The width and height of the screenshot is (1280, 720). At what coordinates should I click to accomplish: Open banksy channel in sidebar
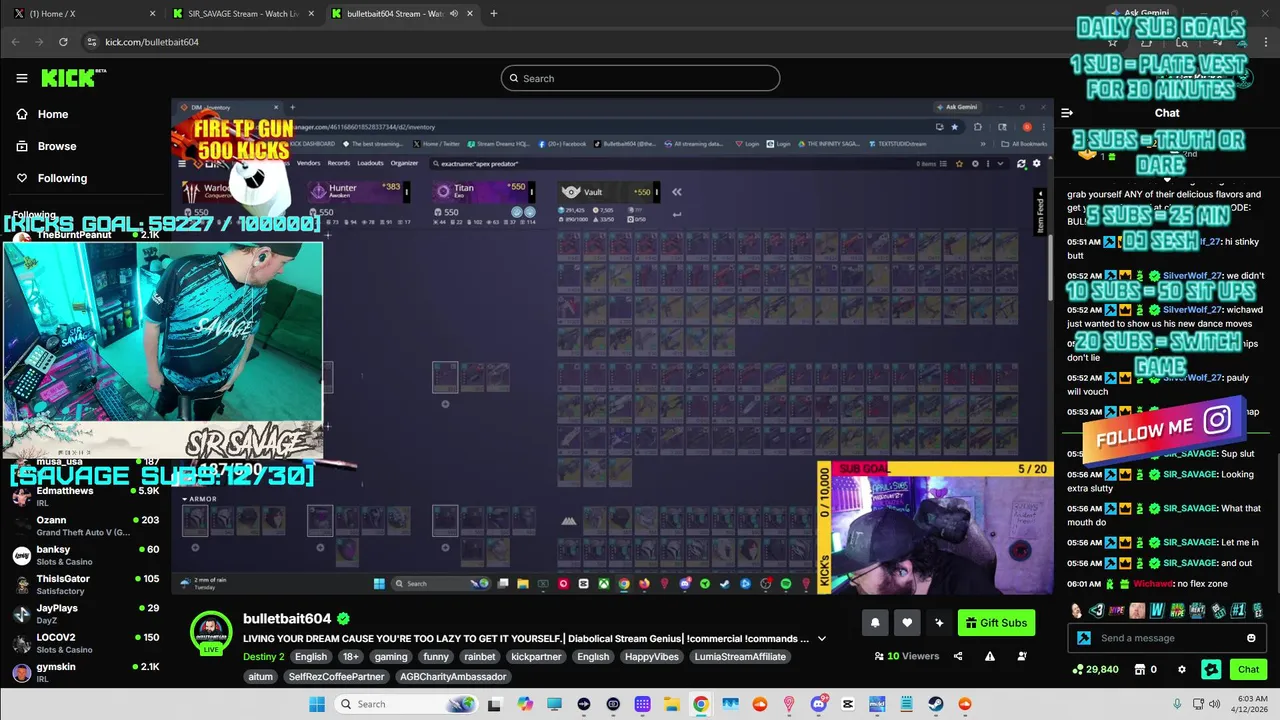click(x=85, y=555)
